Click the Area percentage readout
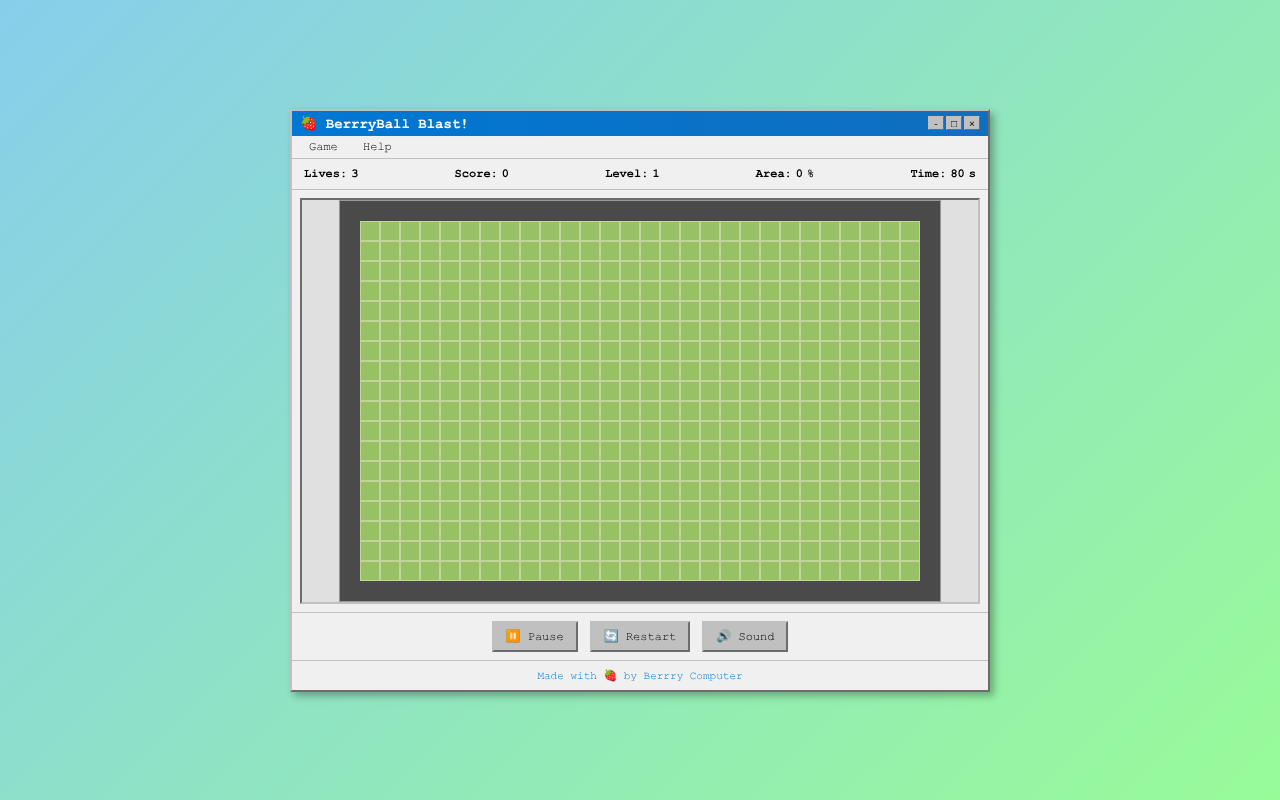 [784, 174]
